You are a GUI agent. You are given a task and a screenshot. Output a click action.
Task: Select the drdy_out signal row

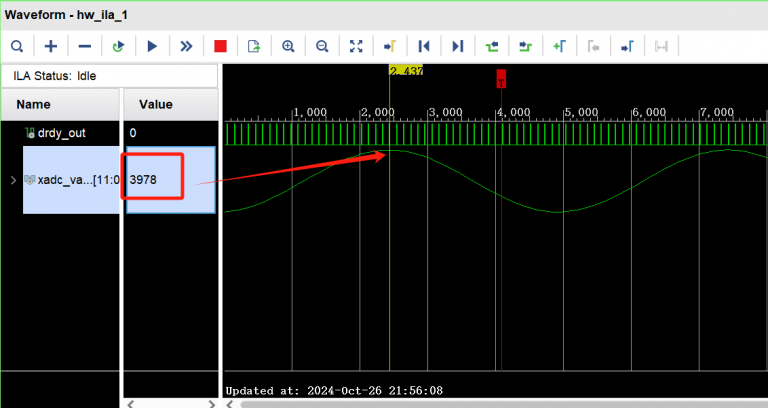[62, 133]
